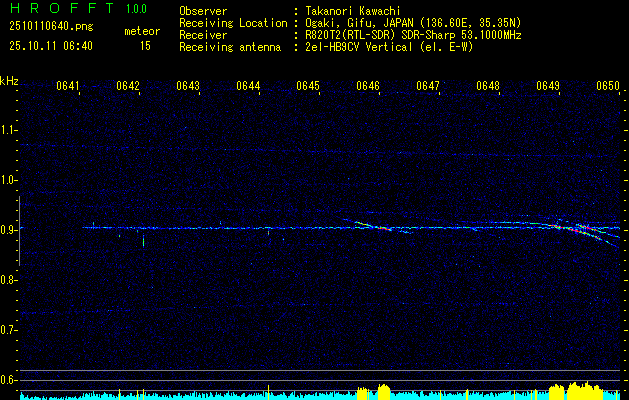Click the 0644 time axis marker
The width and height of the screenshot is (629, 400).
point(248,86)
